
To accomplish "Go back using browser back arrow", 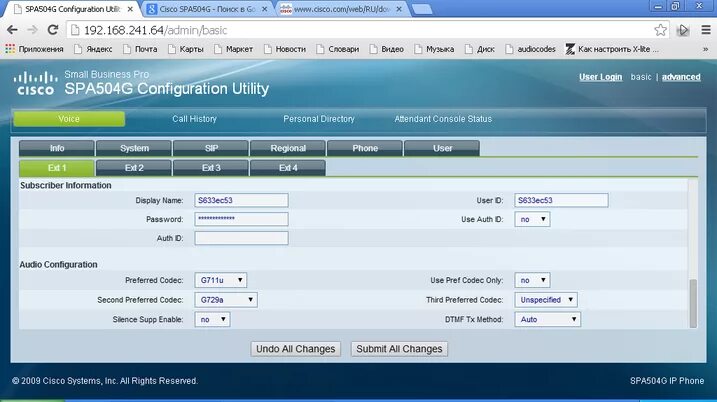I will click(12, 30).
